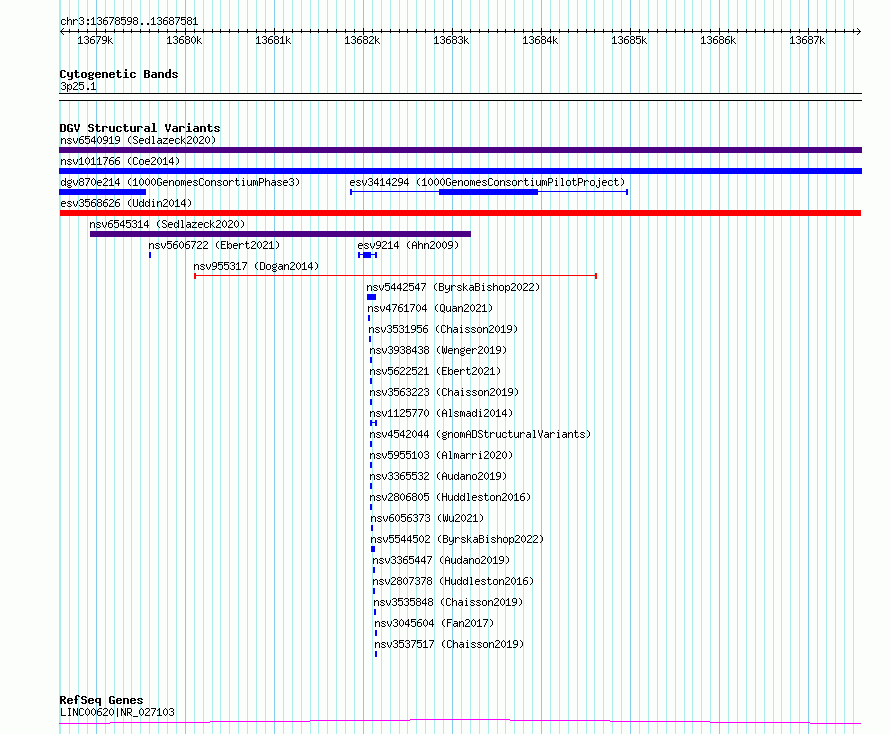Click the 13681k ruler mark
This screenshot has width=890, height=734.
tap(273, 40)
